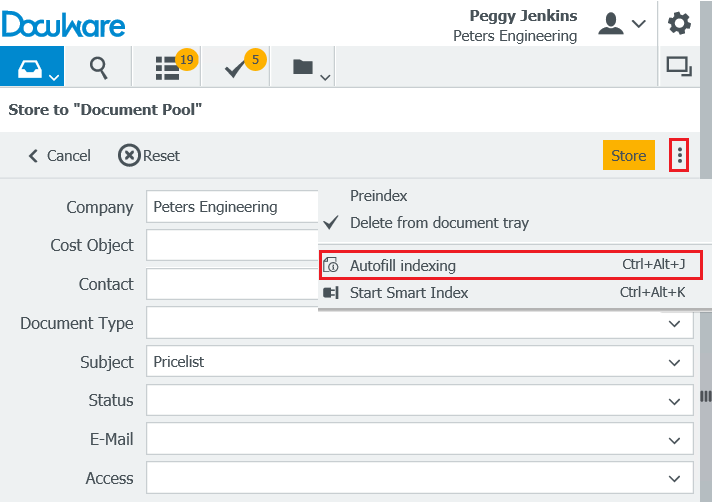Open the settings gear
This screenshot has width=712, height=502.
[x=680, y=23]
